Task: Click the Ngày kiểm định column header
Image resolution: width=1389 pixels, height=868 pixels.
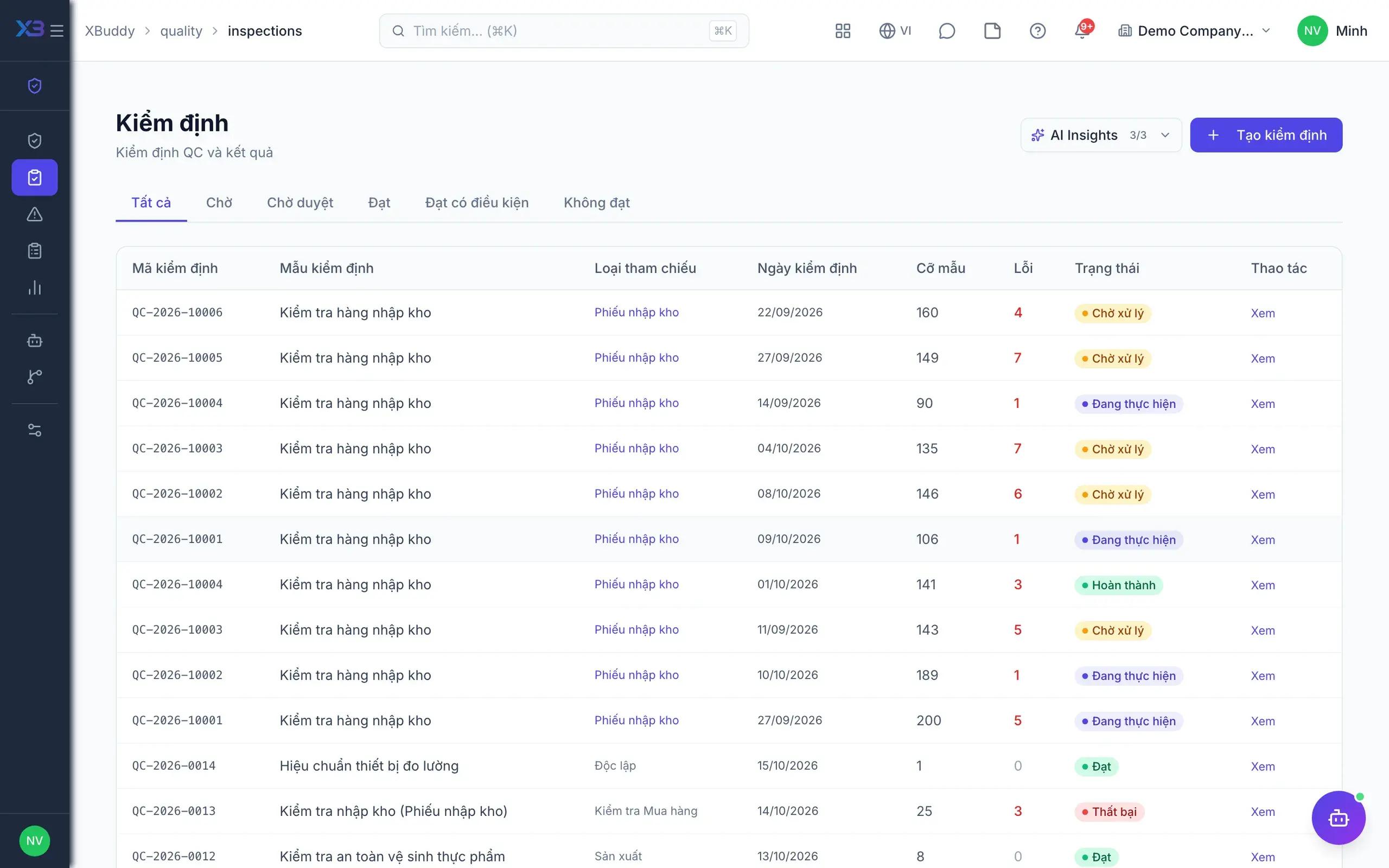Action: pos(806,268)
